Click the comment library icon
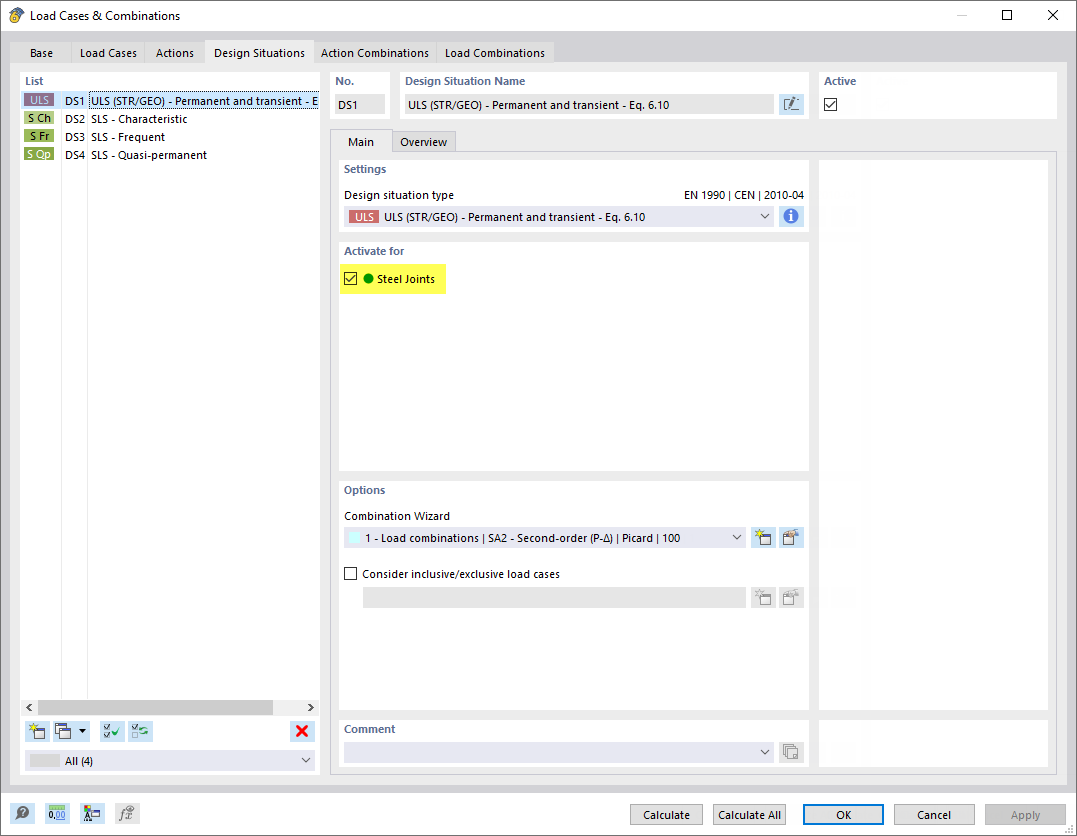1077x836 pixels. click(791, 752)
